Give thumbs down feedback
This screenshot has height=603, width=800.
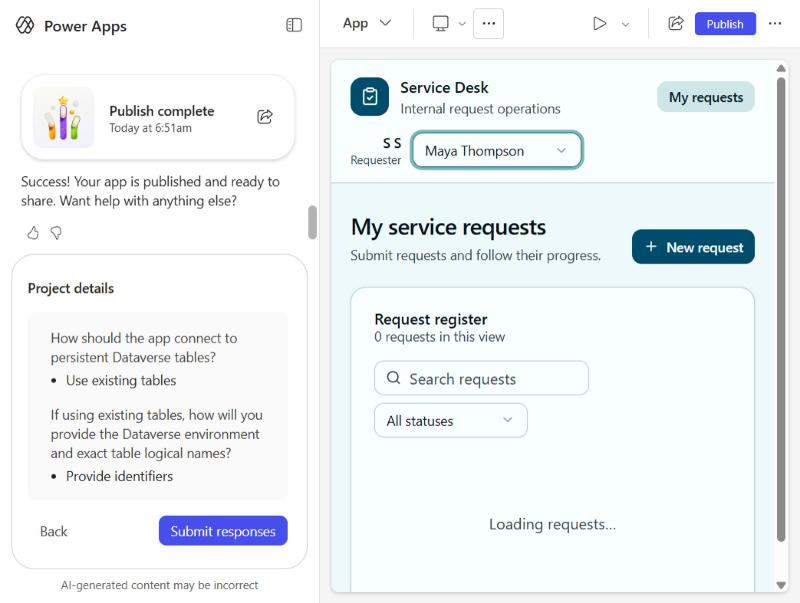point(56,233)
